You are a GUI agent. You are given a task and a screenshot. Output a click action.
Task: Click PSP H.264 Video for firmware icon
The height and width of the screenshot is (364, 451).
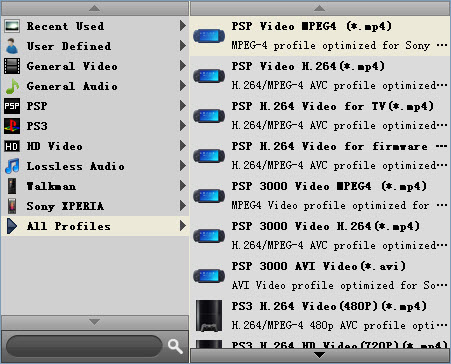pos(209,156)
